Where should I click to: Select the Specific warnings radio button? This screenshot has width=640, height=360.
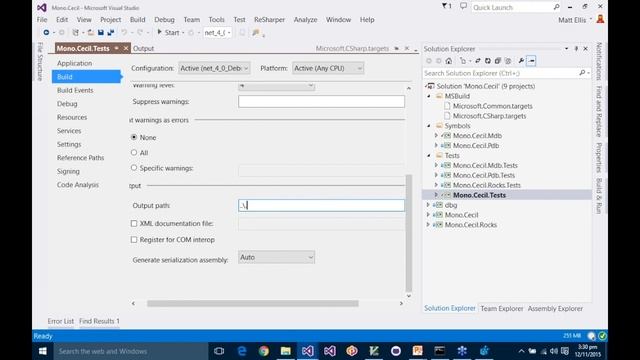coord(134,168)
